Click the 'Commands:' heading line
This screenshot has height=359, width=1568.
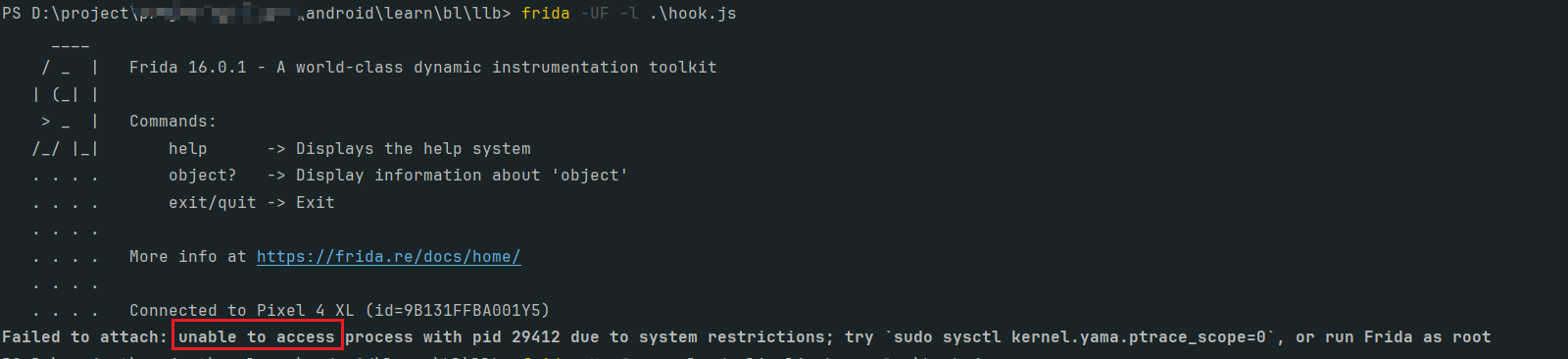[x=173, y=122]
